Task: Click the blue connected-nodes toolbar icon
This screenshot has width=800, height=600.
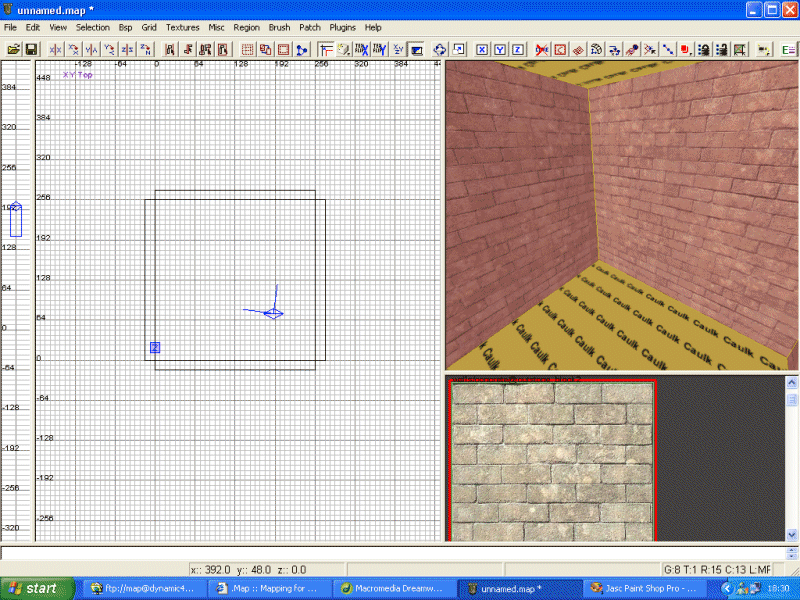Action: [x=302, y=49]
